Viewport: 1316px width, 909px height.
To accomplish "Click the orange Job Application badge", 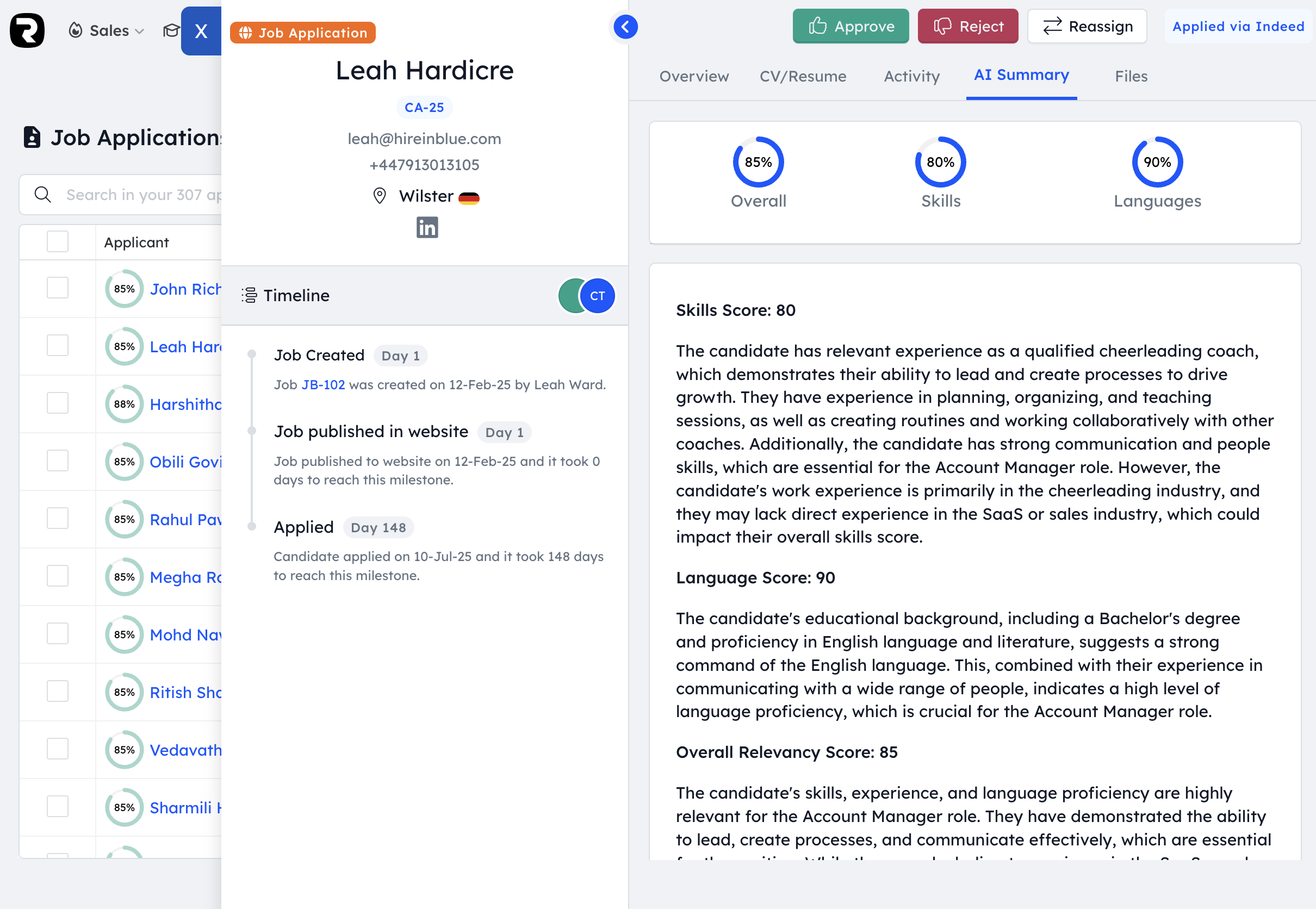I will click(302, 33).
